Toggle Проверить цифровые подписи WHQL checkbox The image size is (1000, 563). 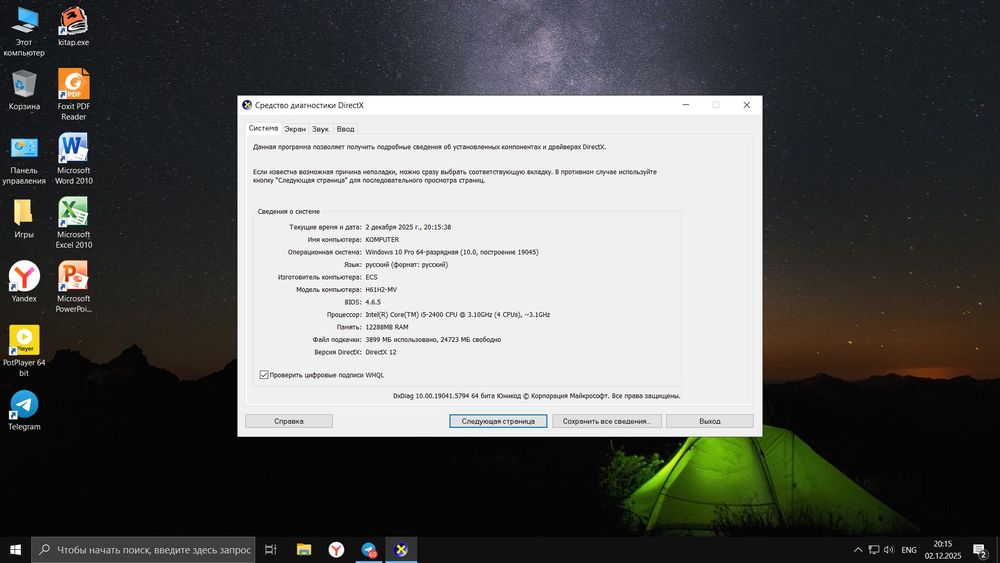tap(263, 375)
